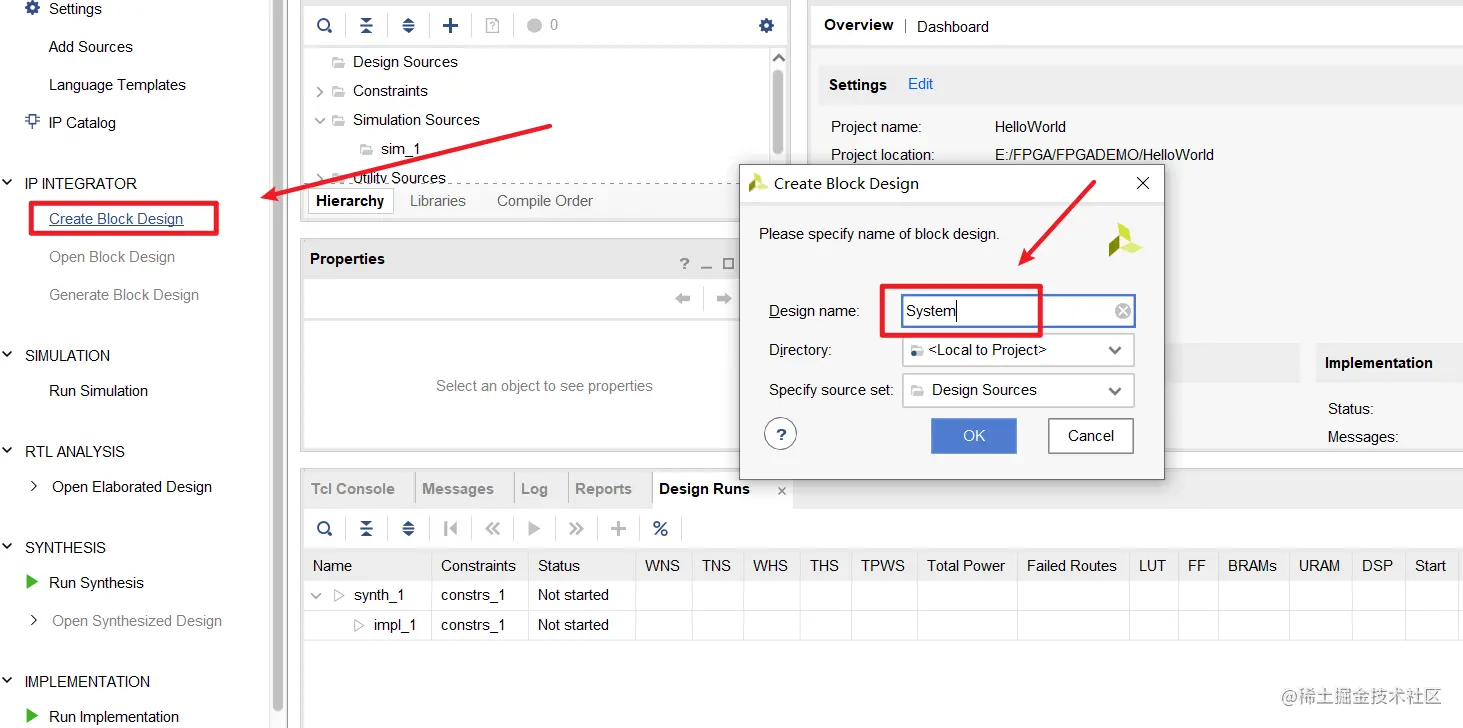The width and height of the screenshot is (1463, 728).
Task: Select the Design Sources folder
Action: [x=405, y=62]
